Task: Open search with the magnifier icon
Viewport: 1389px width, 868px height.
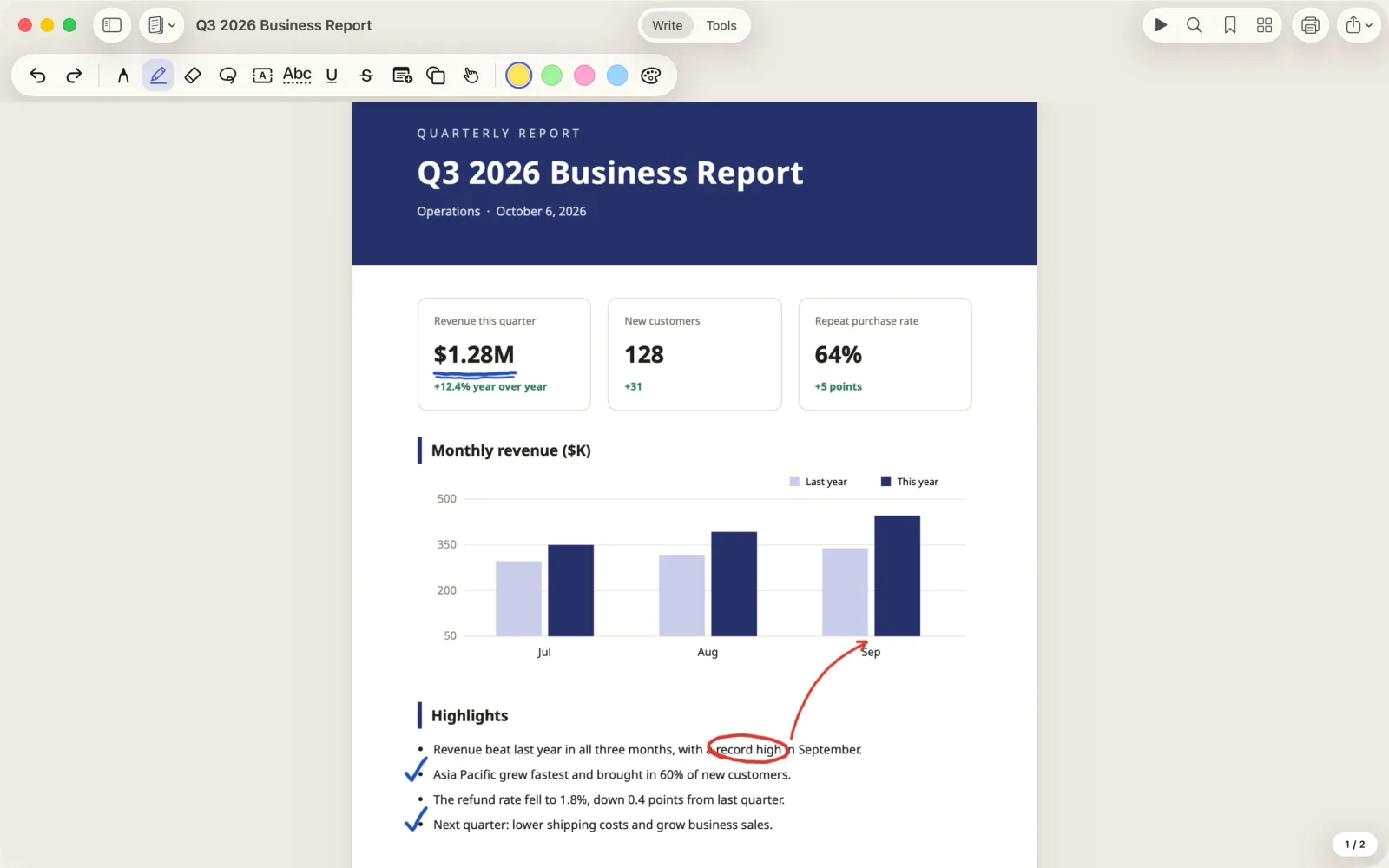Action: 1195,25
